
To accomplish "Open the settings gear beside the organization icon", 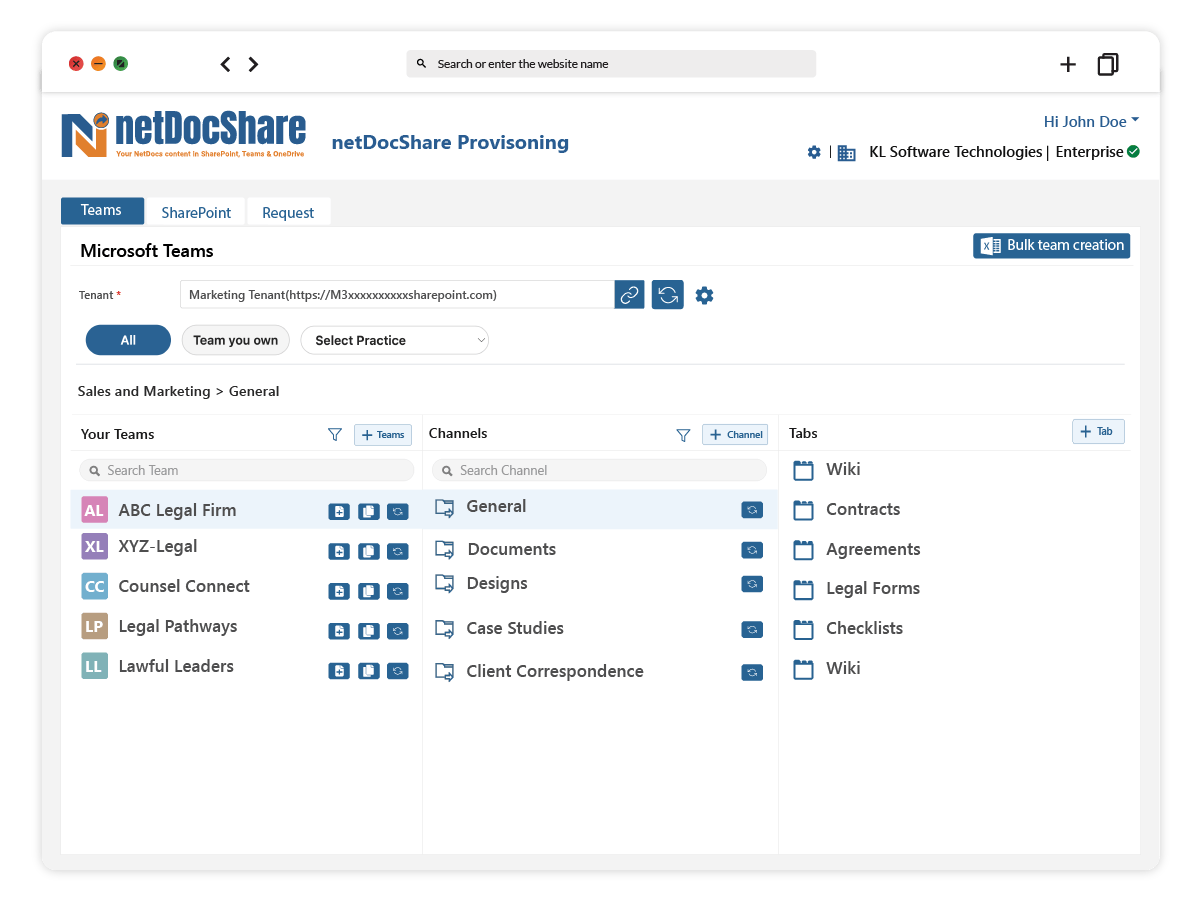I will pos(814,152).
